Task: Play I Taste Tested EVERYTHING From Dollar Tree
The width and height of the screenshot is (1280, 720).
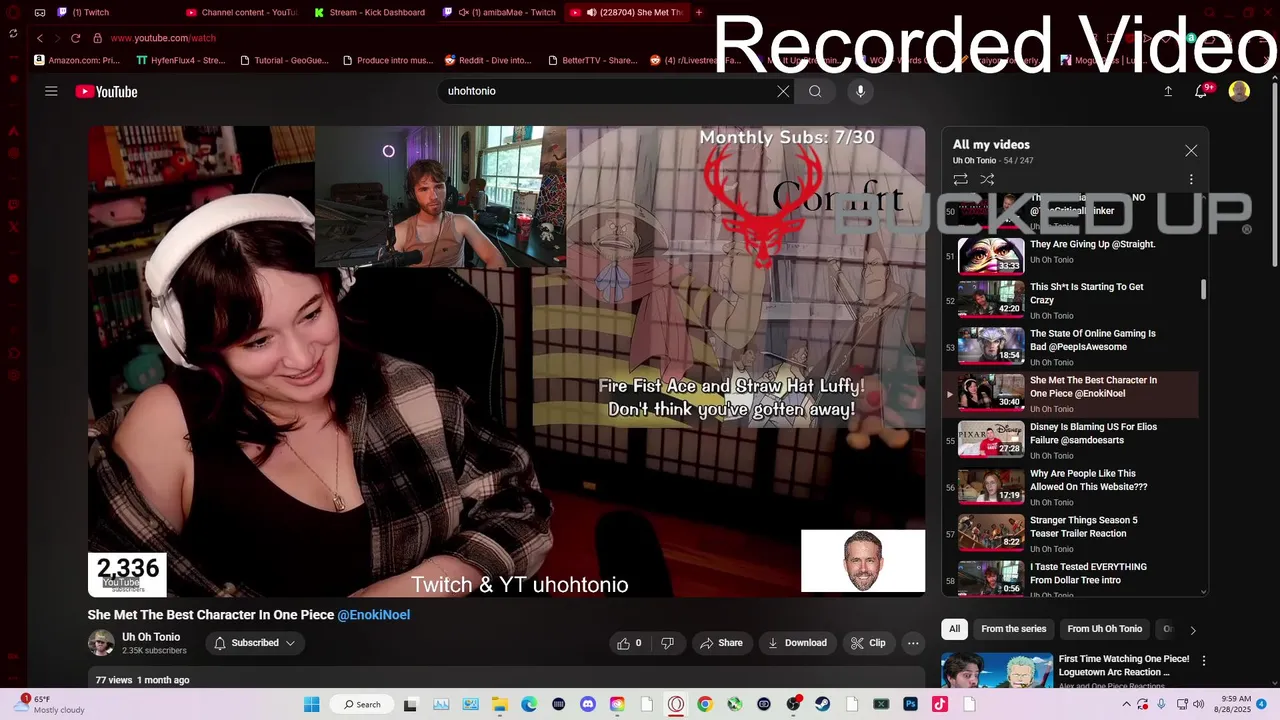Action: [1070, 579]
